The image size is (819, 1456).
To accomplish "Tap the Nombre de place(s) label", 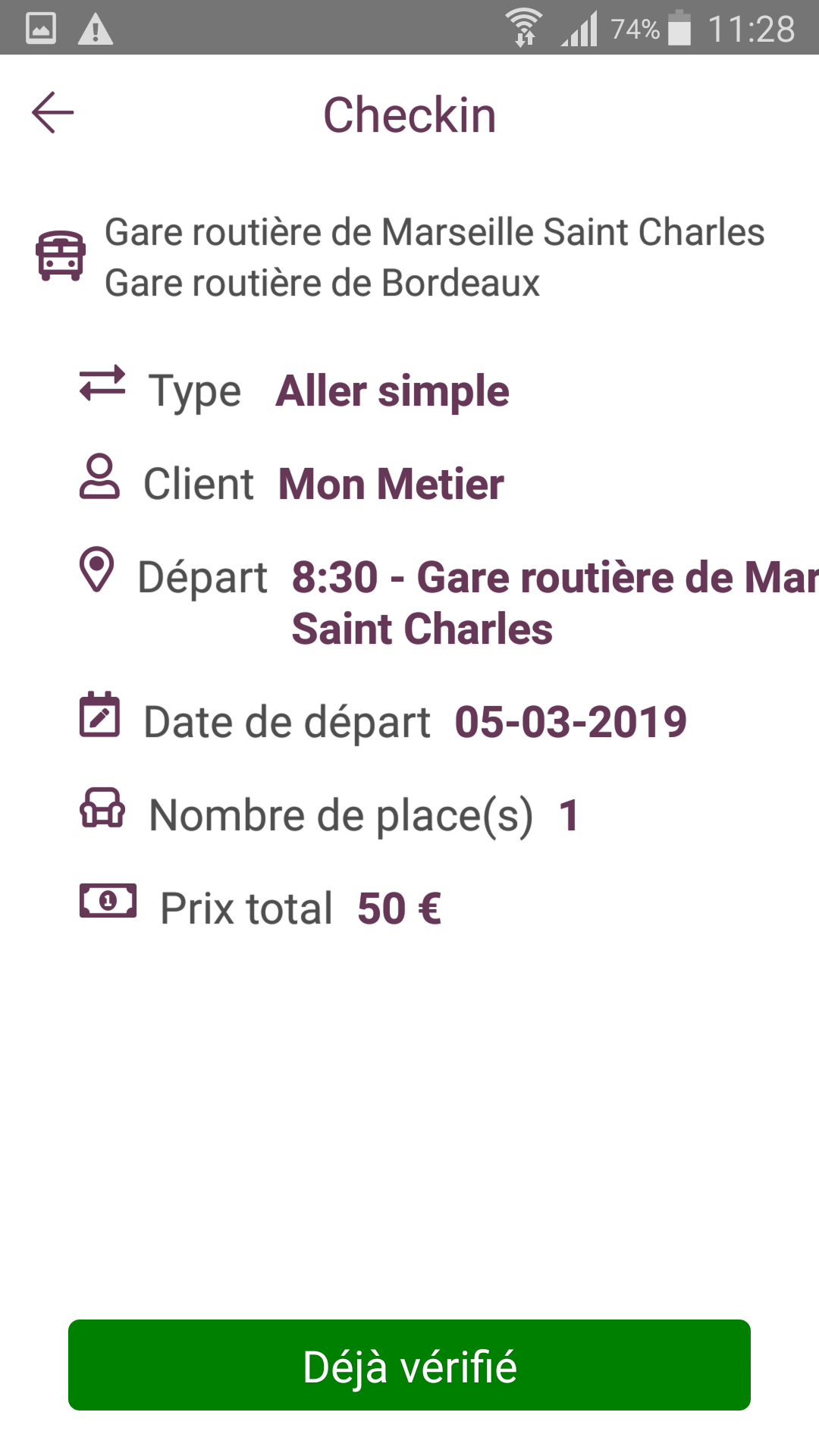I will (341, 816).
